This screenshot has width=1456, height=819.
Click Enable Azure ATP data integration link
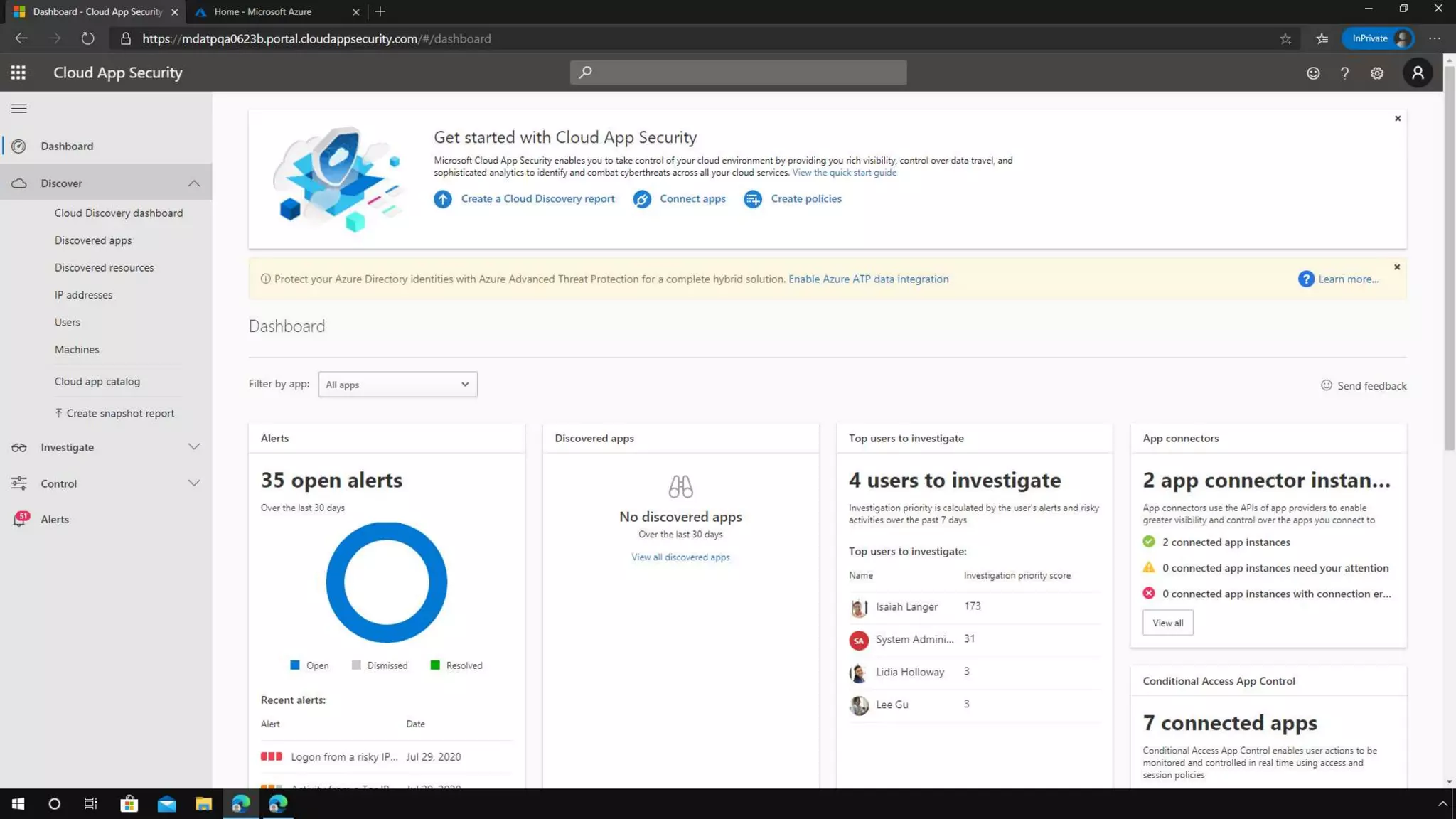click(868, 279)
